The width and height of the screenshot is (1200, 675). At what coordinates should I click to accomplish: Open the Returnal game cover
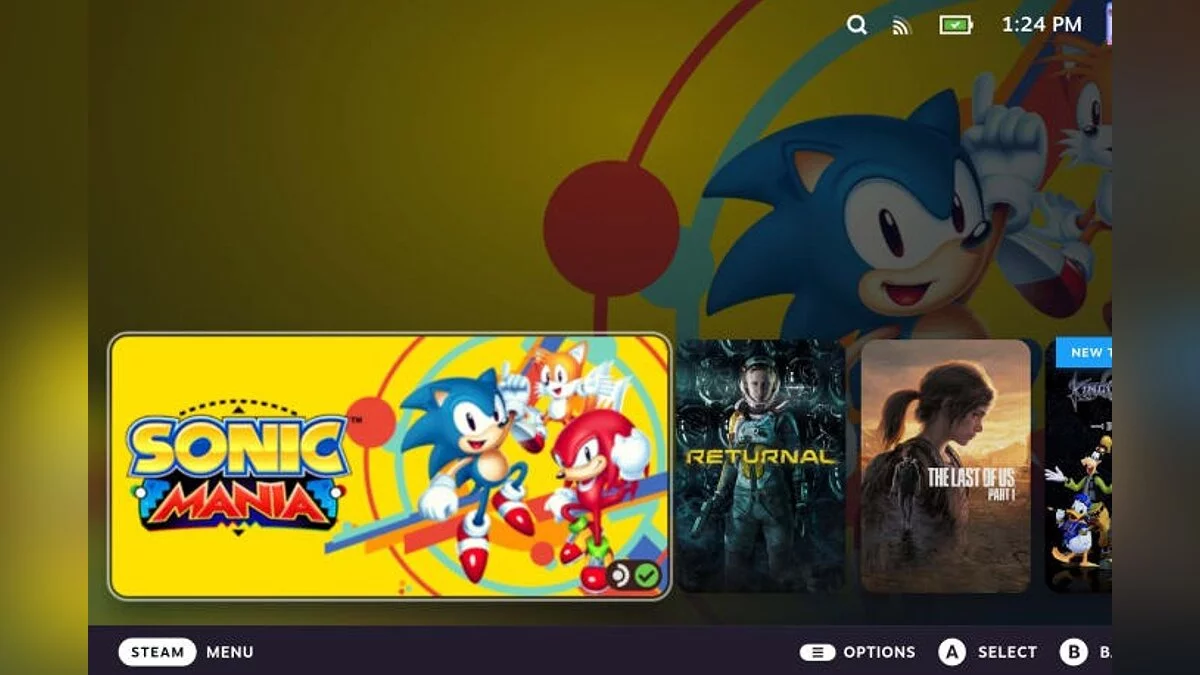point(761,466)
